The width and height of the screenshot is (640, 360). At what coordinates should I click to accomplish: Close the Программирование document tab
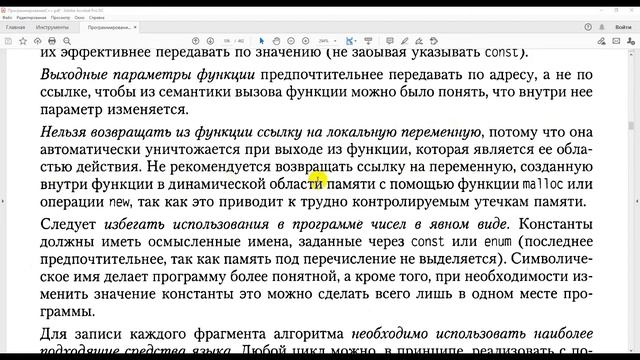pos(135,27)
